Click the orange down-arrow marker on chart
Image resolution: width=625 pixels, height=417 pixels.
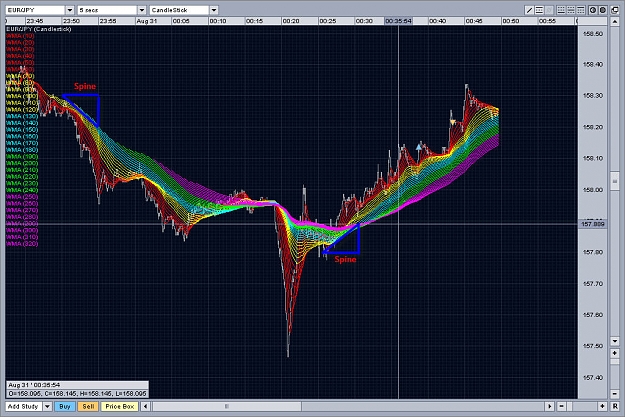pos(453,122)
